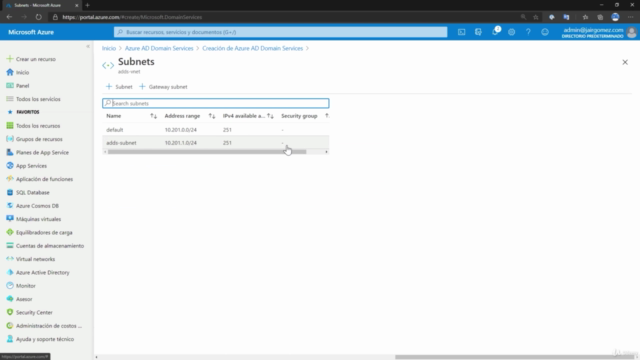This screenshot has height=360, width=640.
Task: Go back in the browser
Action: 9,17
